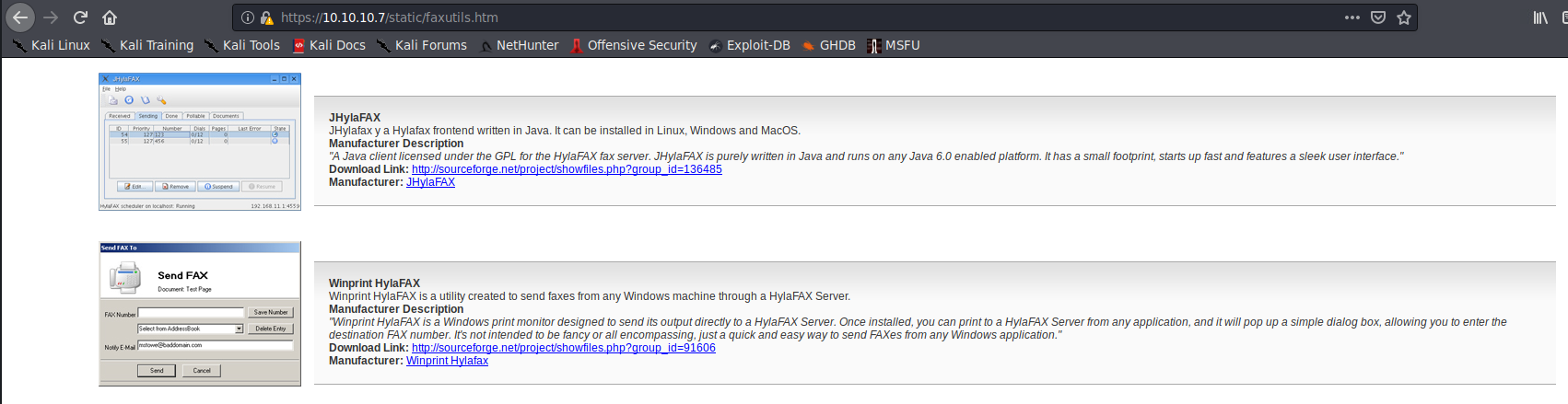This screenshot has width=1568, height=404.
Task: Open the Kali Tools bookmark
Action: 242,45
